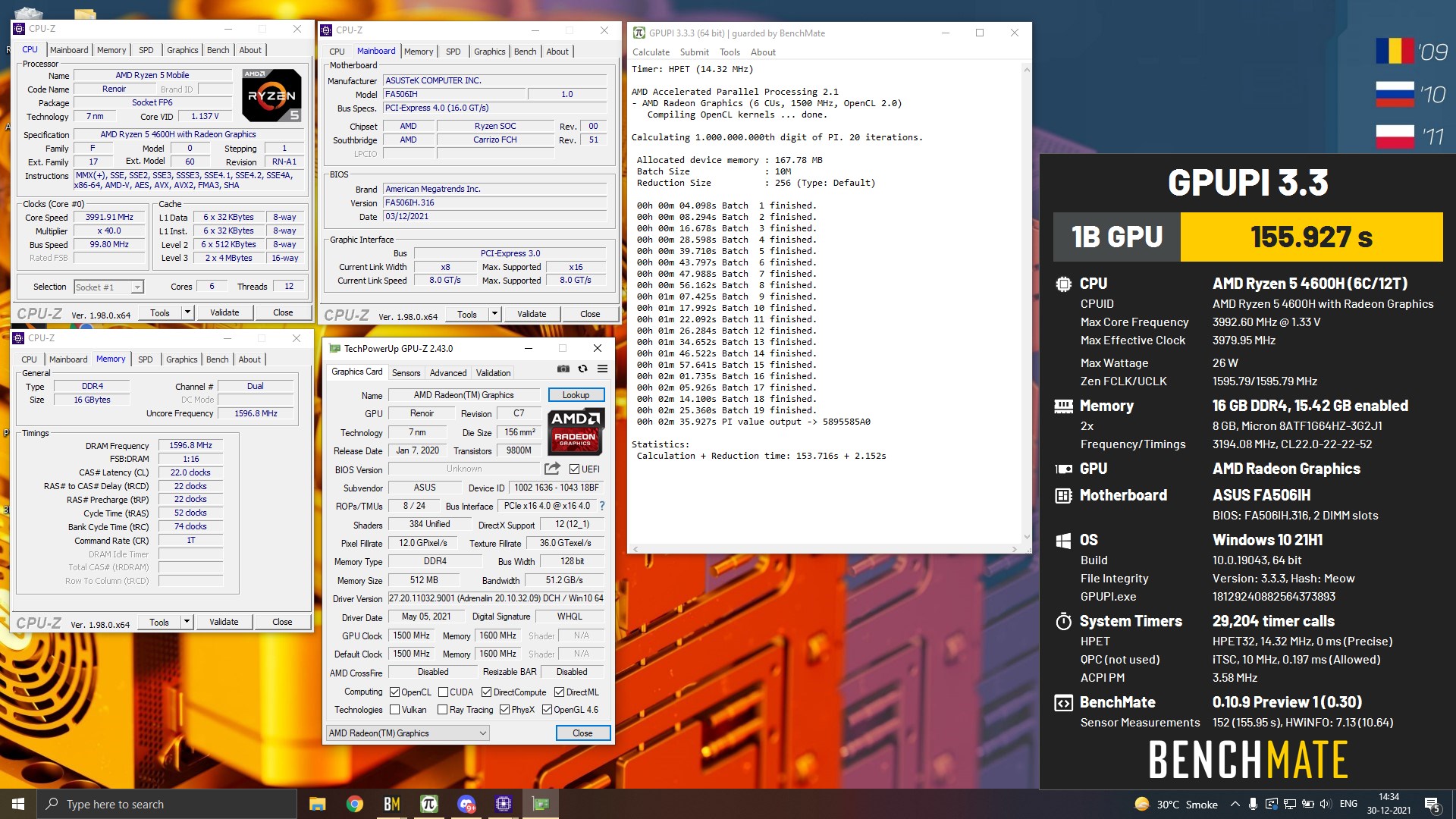Click the Bus Interface question mark icon
Viewport: 1456px width, 819px height.
602,506
